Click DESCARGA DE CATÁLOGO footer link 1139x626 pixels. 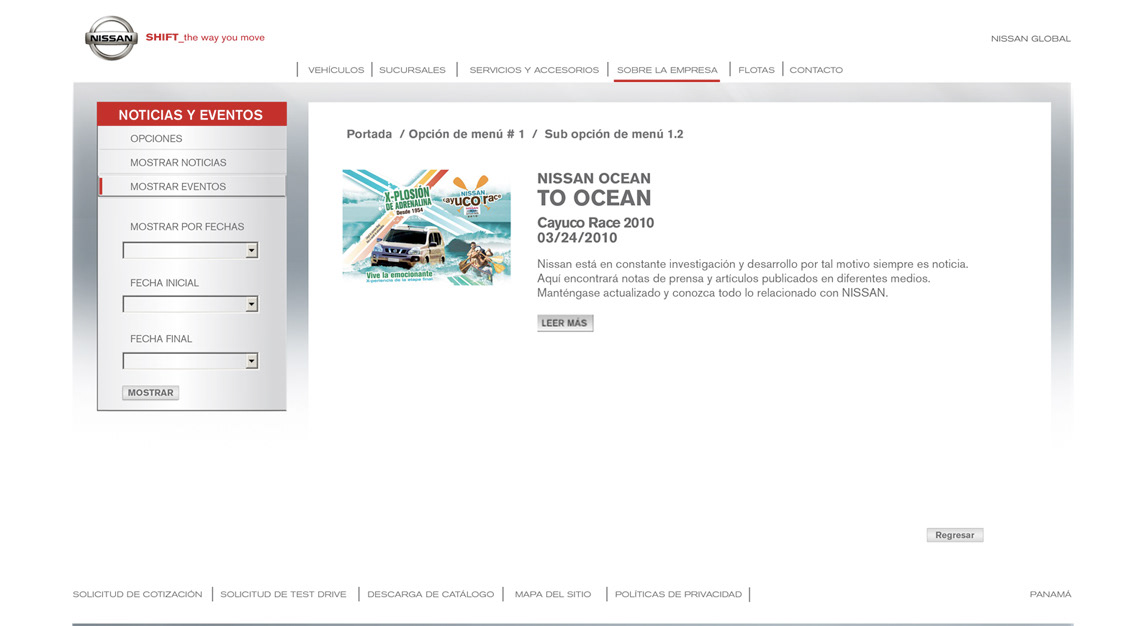[431, 594]
